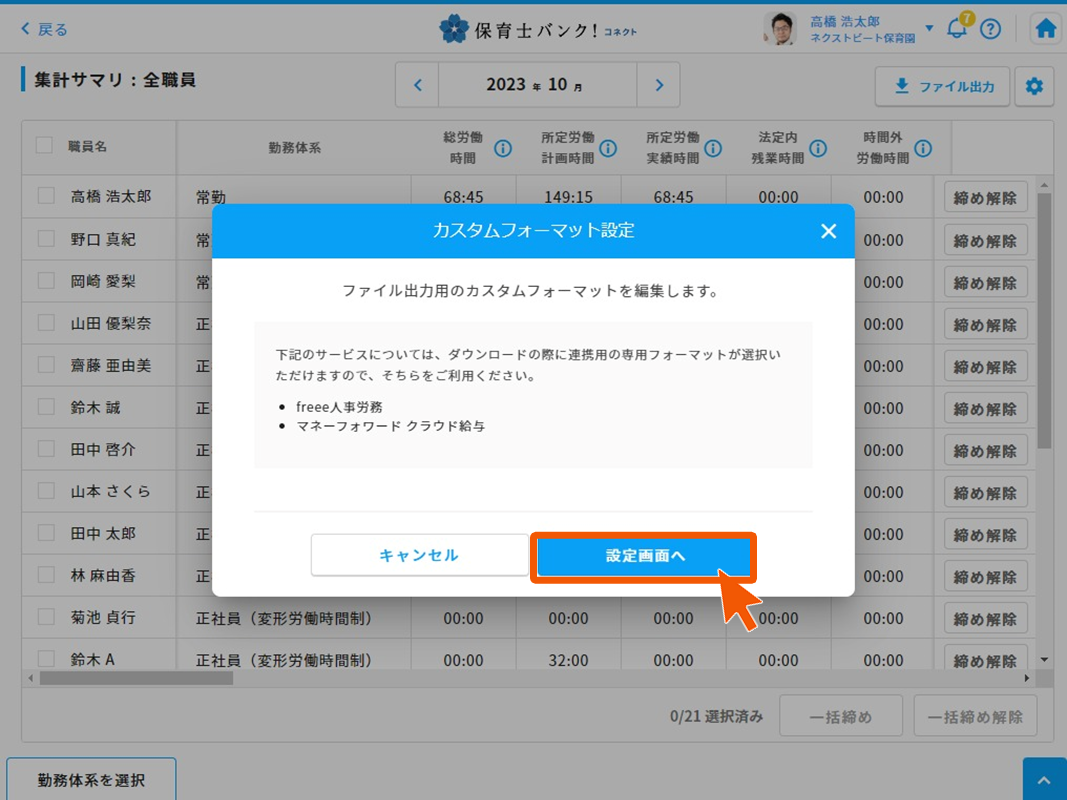Screen dimensions: 1067x800
Task: Go to previous month with left chevron
Action: (418, 85)
